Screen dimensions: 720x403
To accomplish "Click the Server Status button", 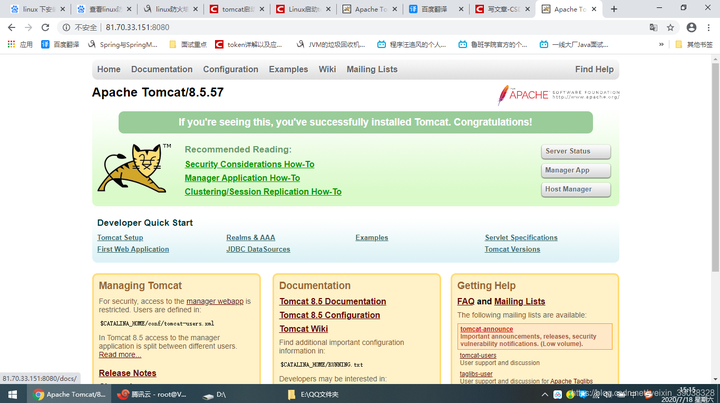I will [x=576, y=151].
